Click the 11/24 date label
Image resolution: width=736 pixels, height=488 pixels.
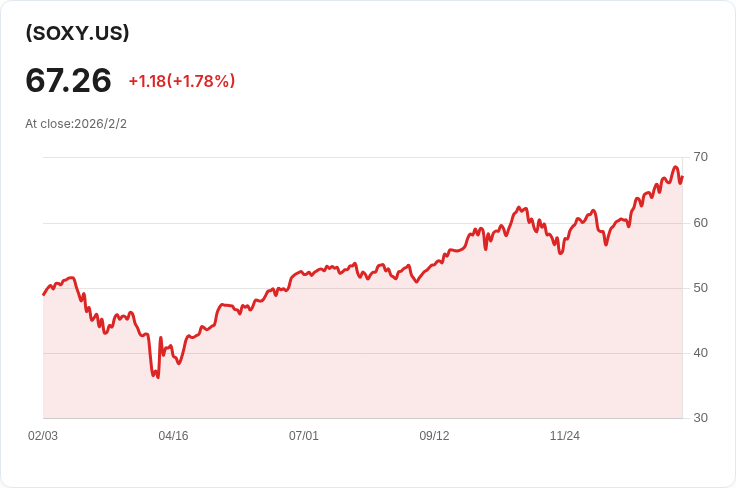pyautogui.click(x=565, y=436)
